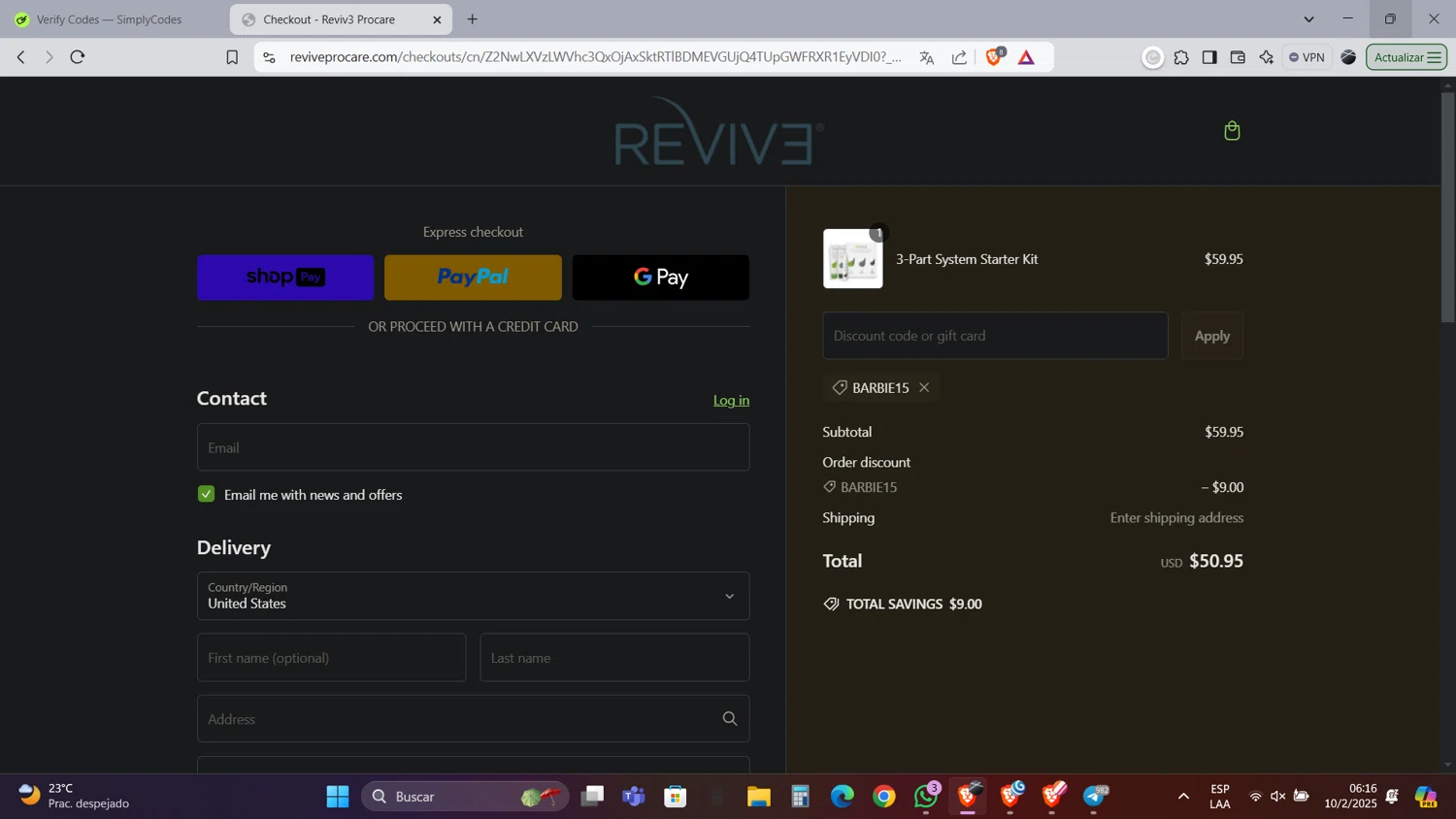Select the Checkout - Reviv3 Procare tab
Viewport: 1456px width, 819px height.
click(x=329, y=19)
